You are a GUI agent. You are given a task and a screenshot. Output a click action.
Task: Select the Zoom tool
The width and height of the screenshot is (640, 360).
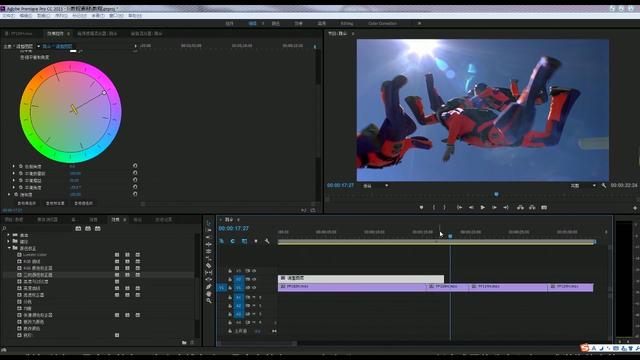point(209,300)
